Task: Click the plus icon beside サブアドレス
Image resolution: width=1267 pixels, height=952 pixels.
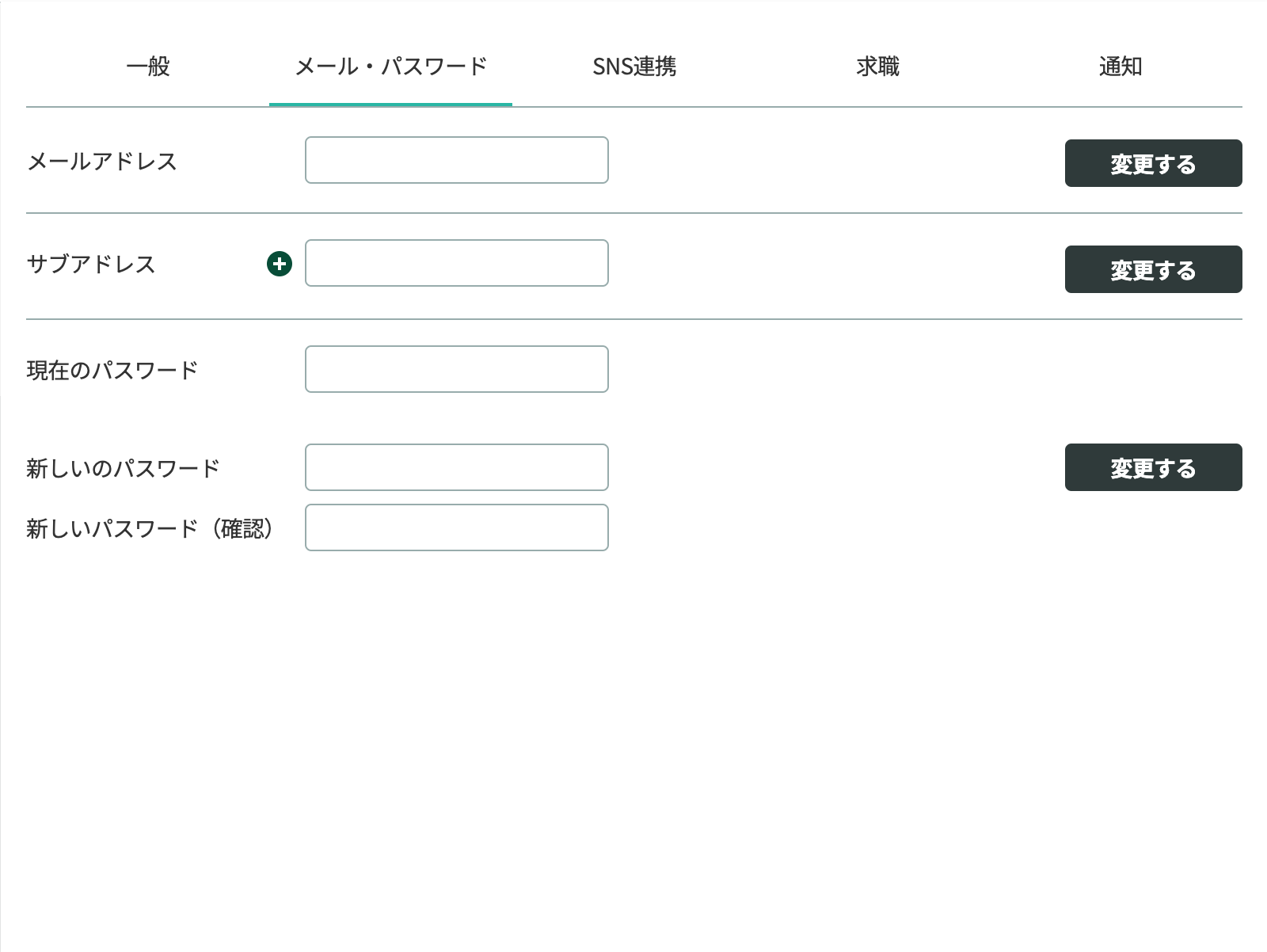Action: [280, 264]
